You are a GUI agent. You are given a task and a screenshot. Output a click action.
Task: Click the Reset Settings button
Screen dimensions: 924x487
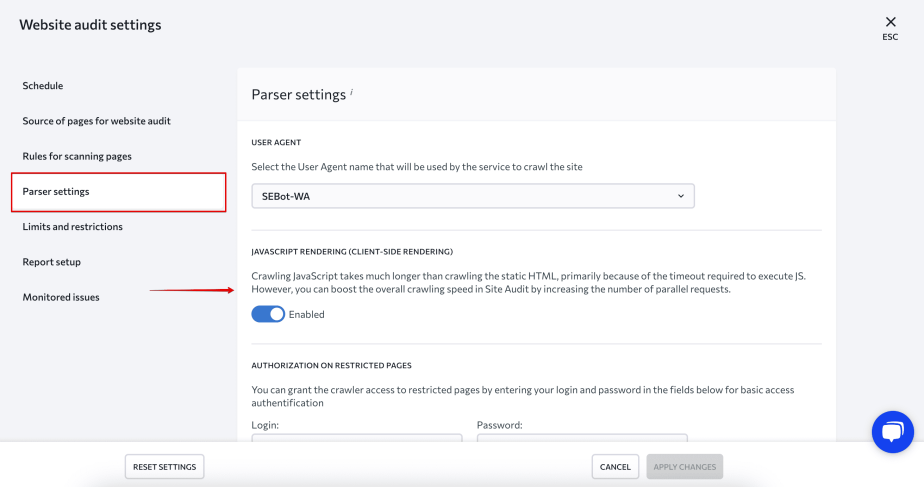[164, 466]
